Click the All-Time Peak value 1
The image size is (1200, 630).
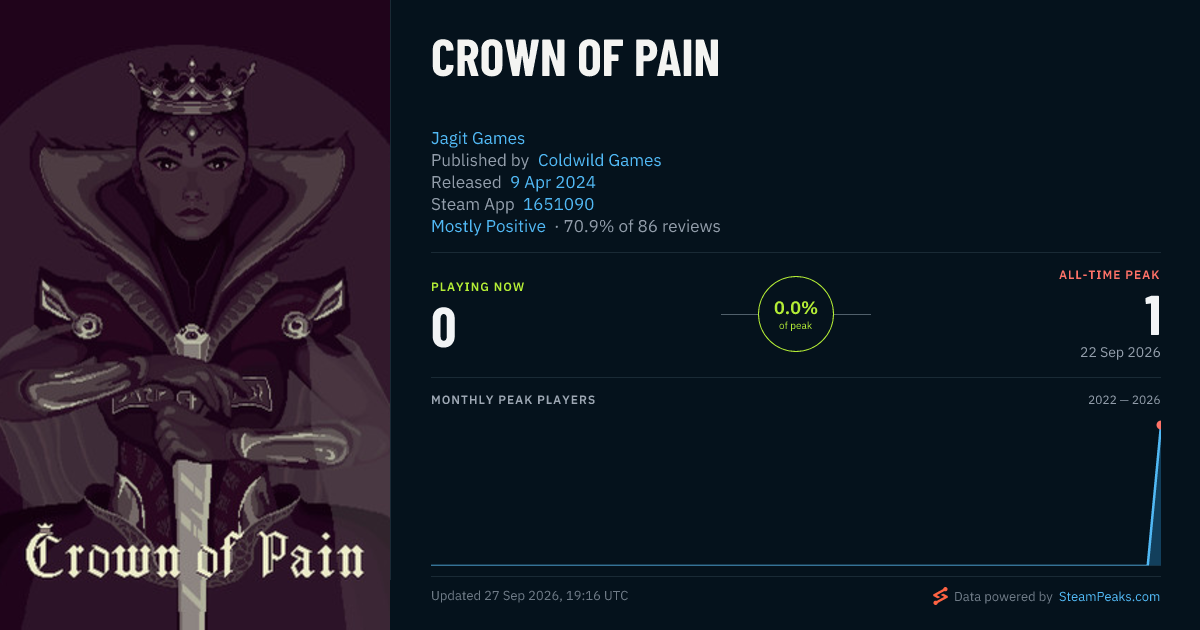coord(1153,315)
